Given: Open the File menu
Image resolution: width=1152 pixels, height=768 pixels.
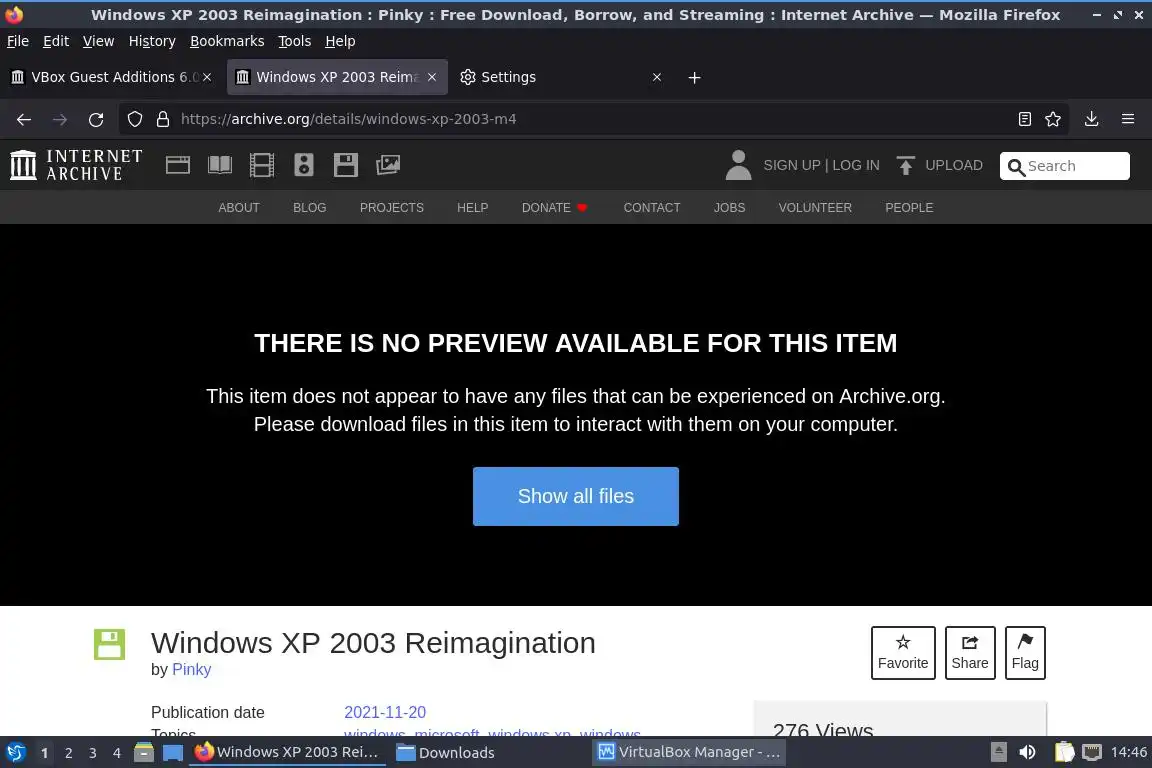Looking at the screenshot, I should coord(18,41).
